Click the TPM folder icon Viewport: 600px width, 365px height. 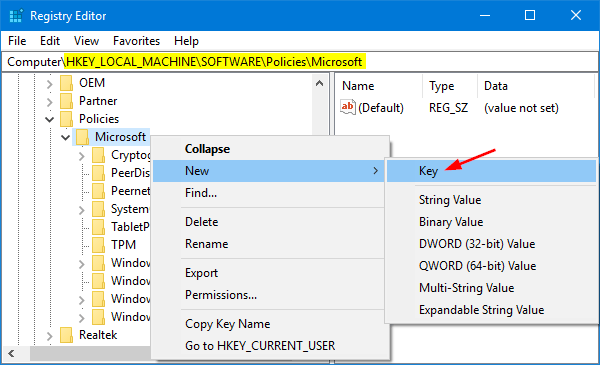coord(98,245)
